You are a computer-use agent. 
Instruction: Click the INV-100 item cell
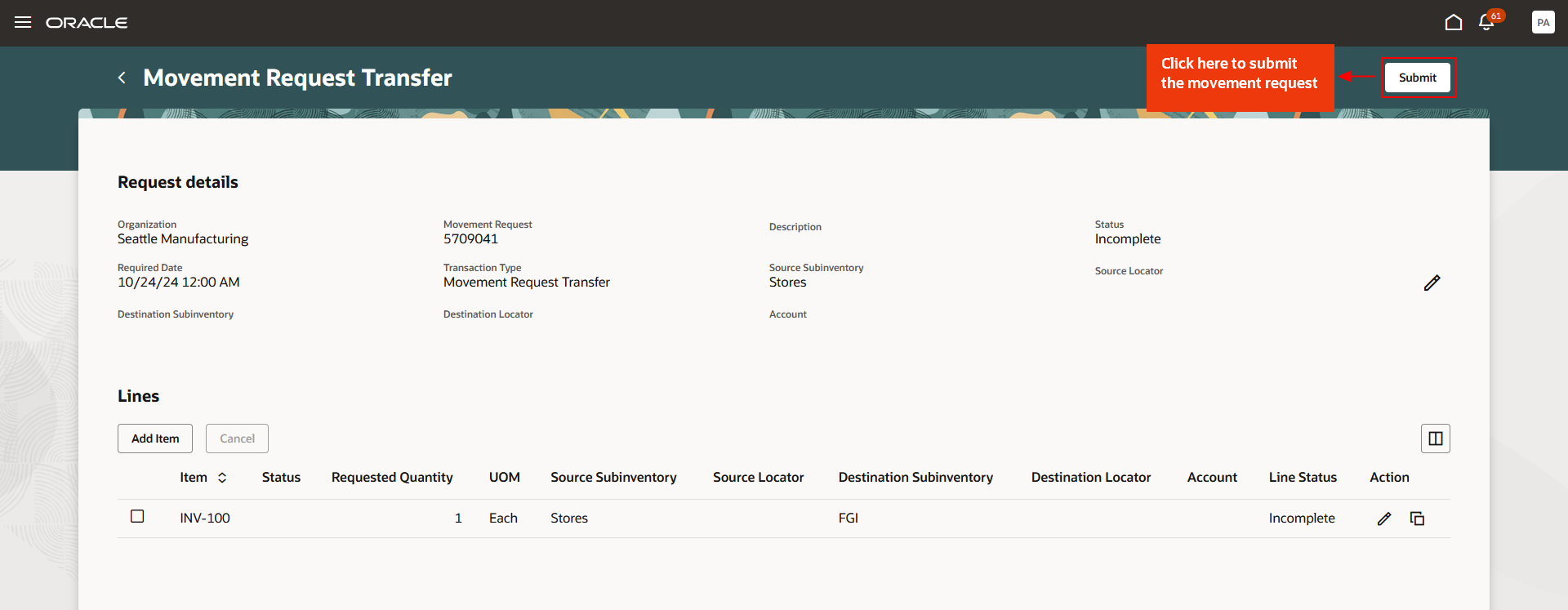[205, 518]
